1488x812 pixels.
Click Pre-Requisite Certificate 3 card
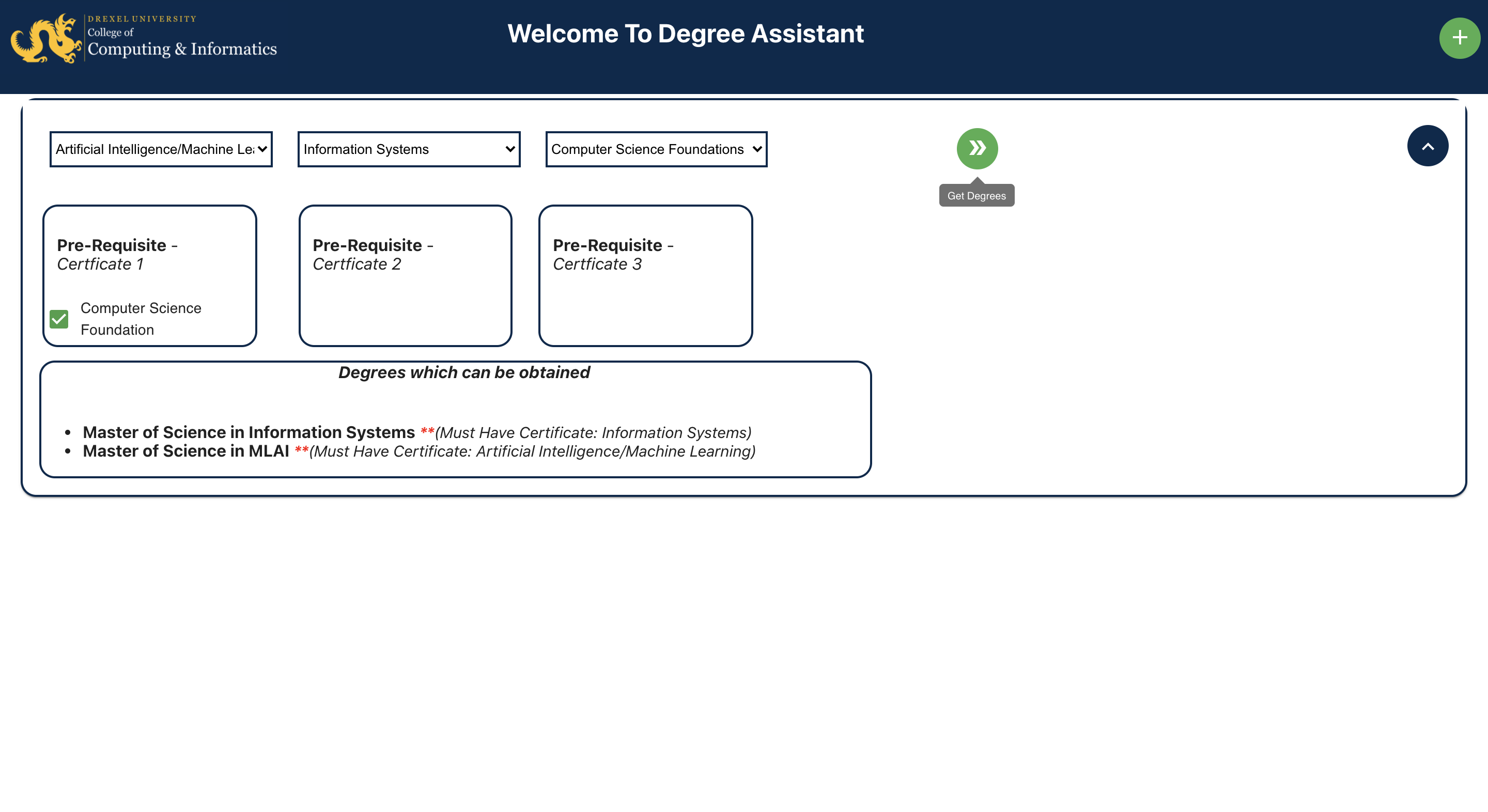pos(645,275)
